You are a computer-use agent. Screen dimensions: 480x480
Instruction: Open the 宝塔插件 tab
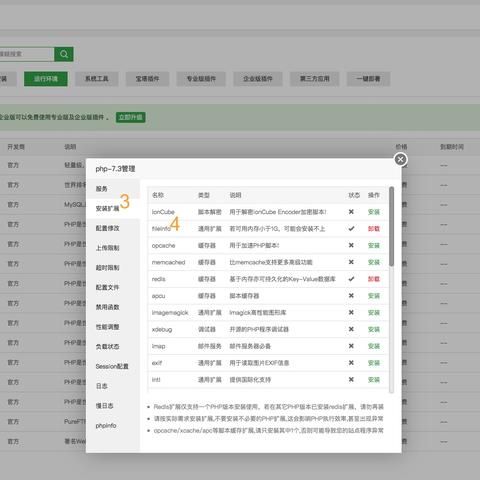click(147, 79)
